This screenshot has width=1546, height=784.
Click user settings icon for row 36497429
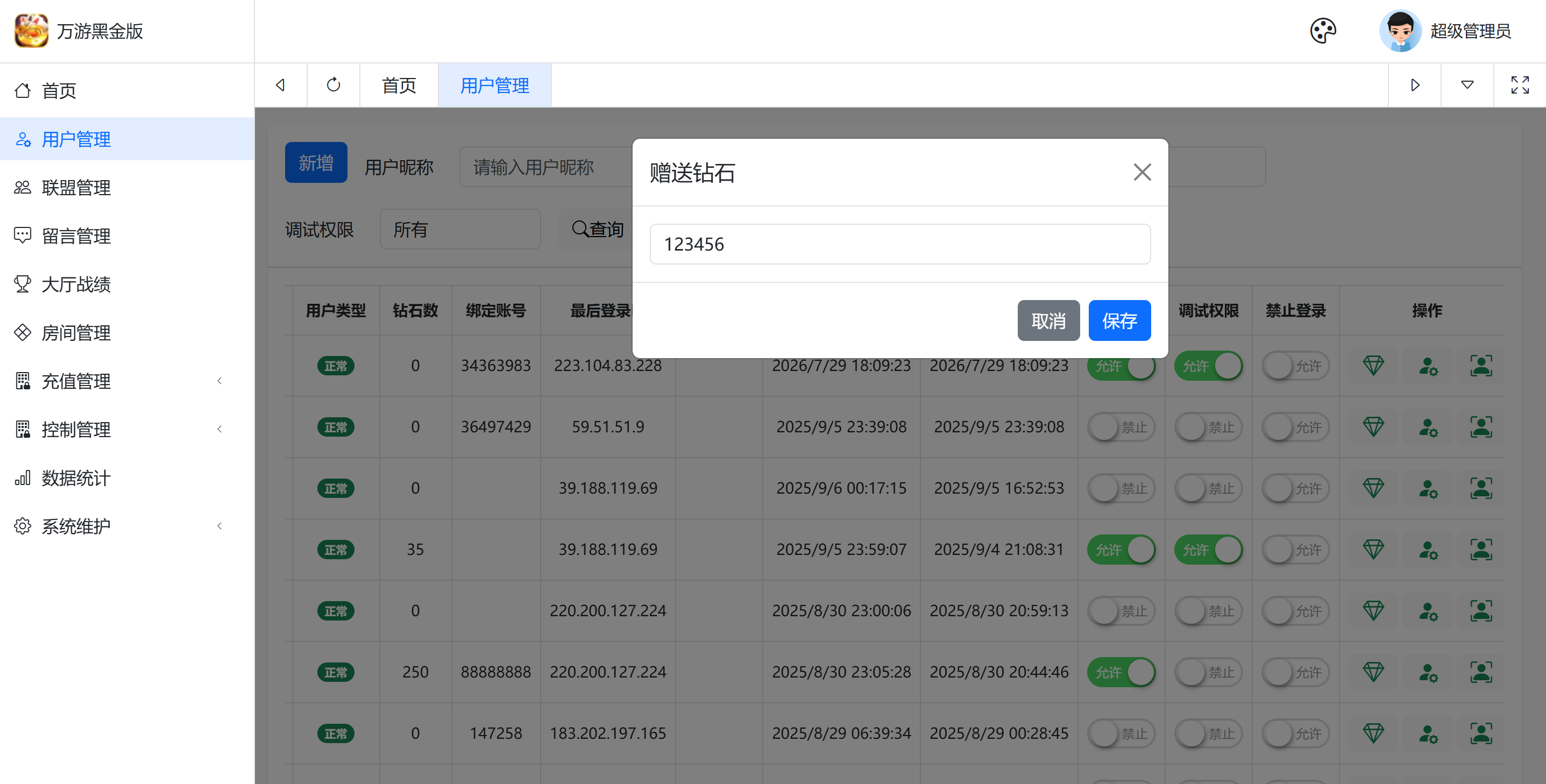(1428, 427)
